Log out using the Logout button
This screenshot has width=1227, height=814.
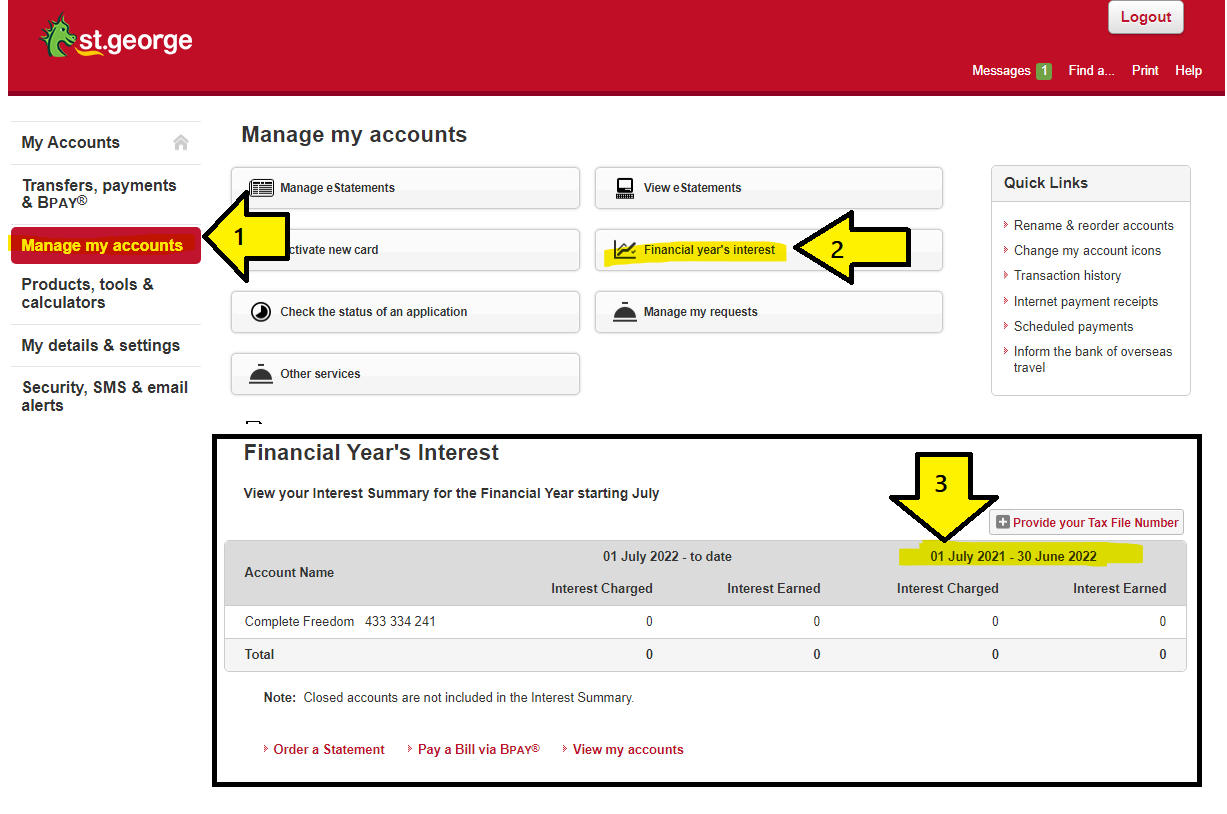click(1146, 17)
